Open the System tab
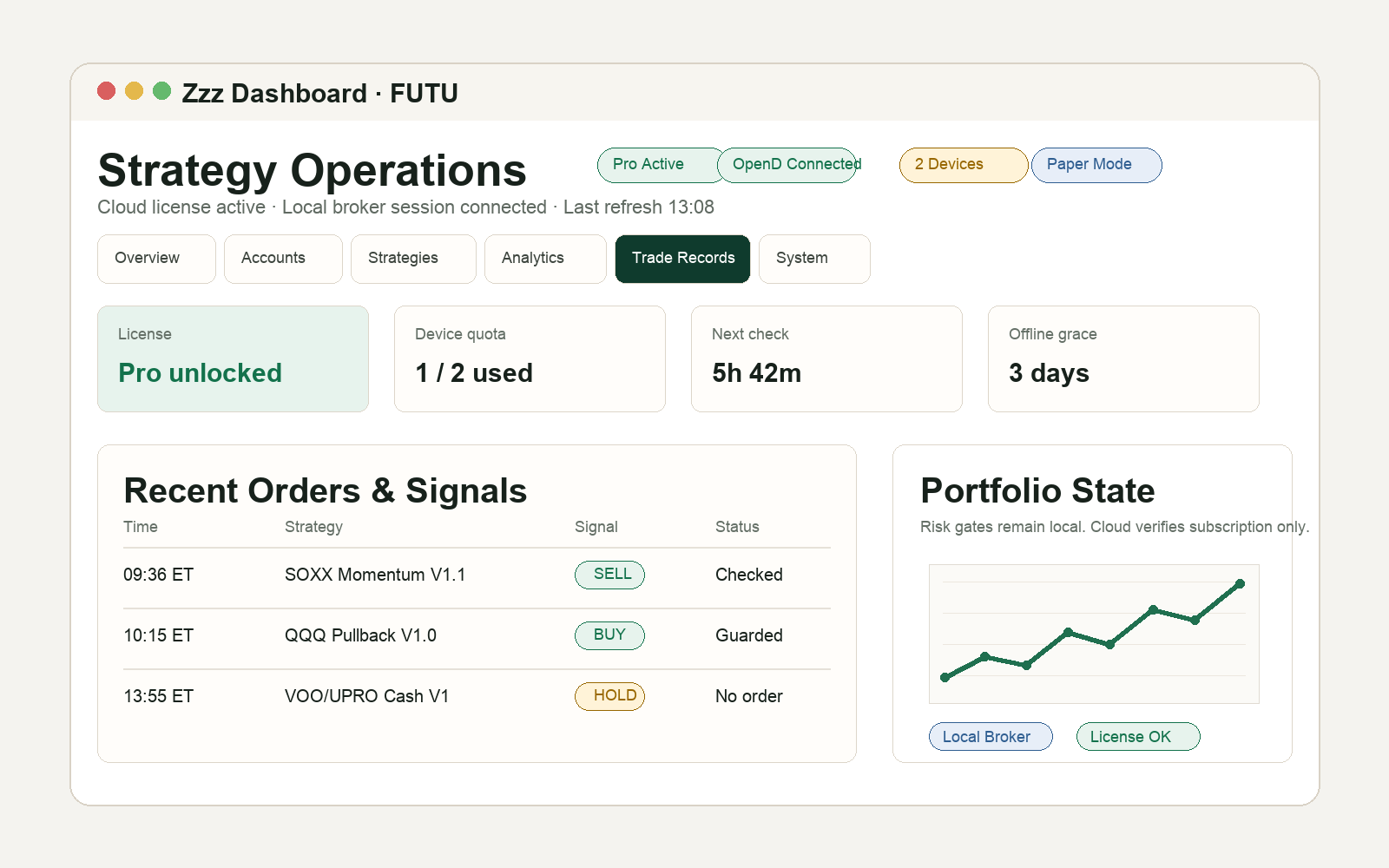This screenshot has height=868, width=1389. pos(814,259)
